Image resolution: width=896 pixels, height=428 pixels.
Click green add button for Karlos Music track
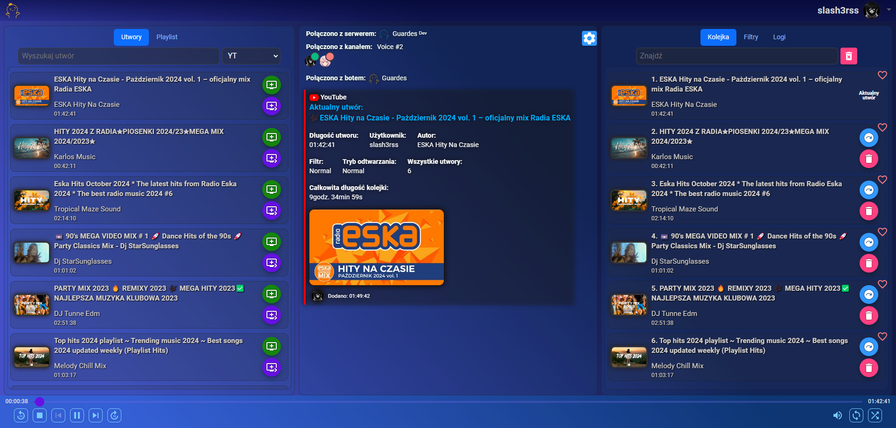(271, 138)
